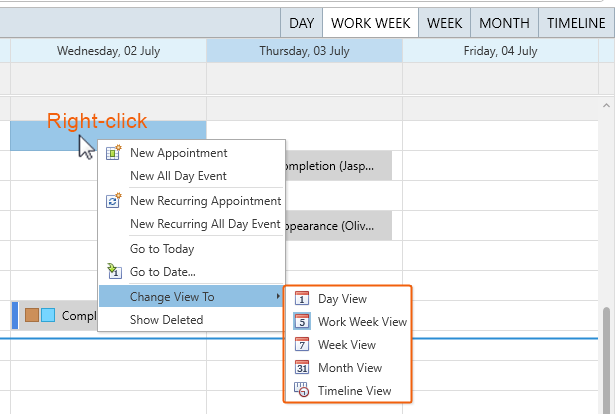
Task: Select the Day View icon
Action: click(x=302, y=298)
